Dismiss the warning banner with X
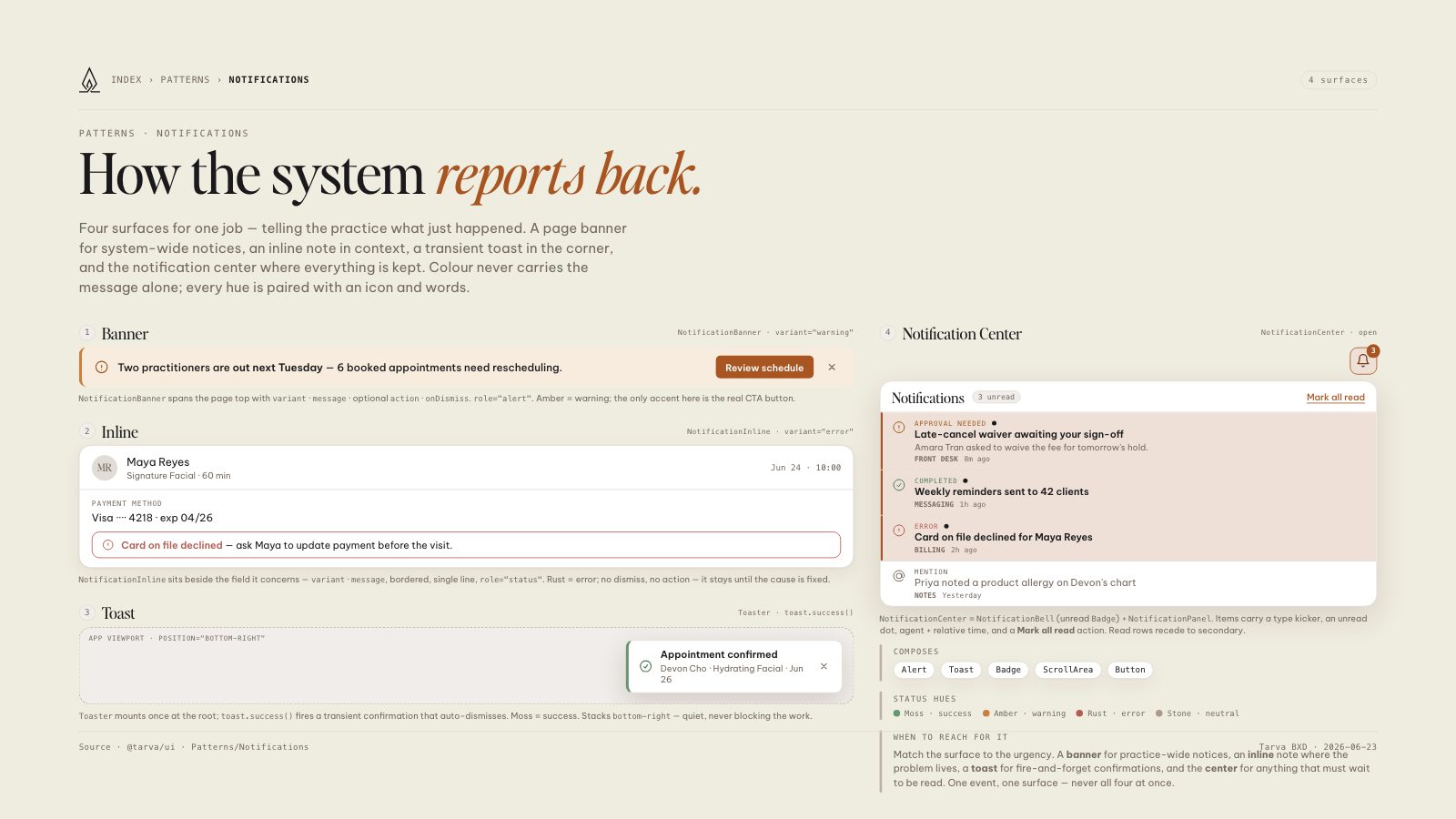Viewport: 1456px width, 819px height. point(832,368)
